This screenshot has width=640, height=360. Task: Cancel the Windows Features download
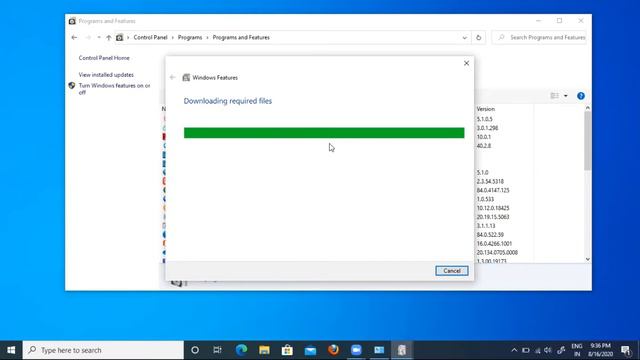pyautogui.click(x=451, y=271)
